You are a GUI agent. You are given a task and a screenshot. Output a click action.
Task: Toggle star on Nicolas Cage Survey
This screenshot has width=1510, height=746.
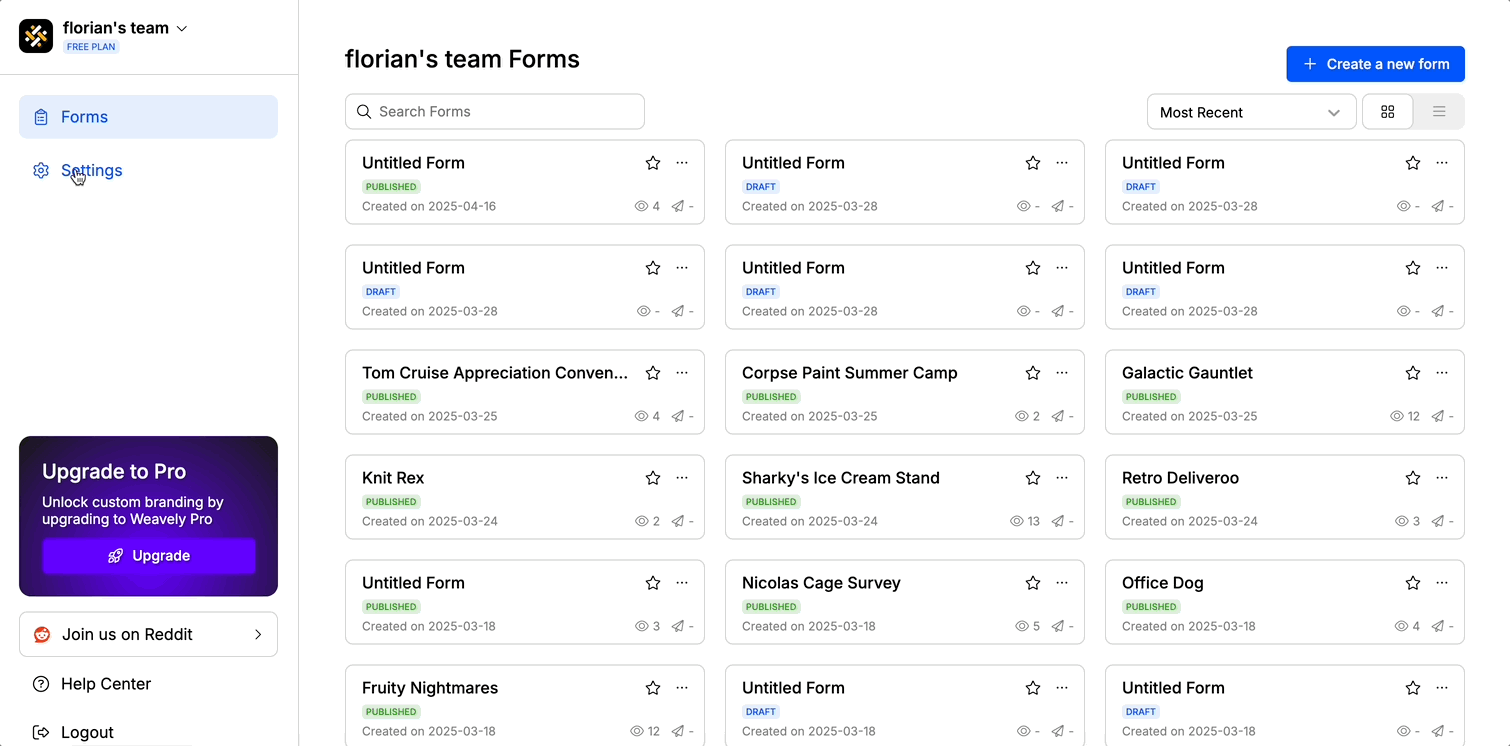point(1033,583)
